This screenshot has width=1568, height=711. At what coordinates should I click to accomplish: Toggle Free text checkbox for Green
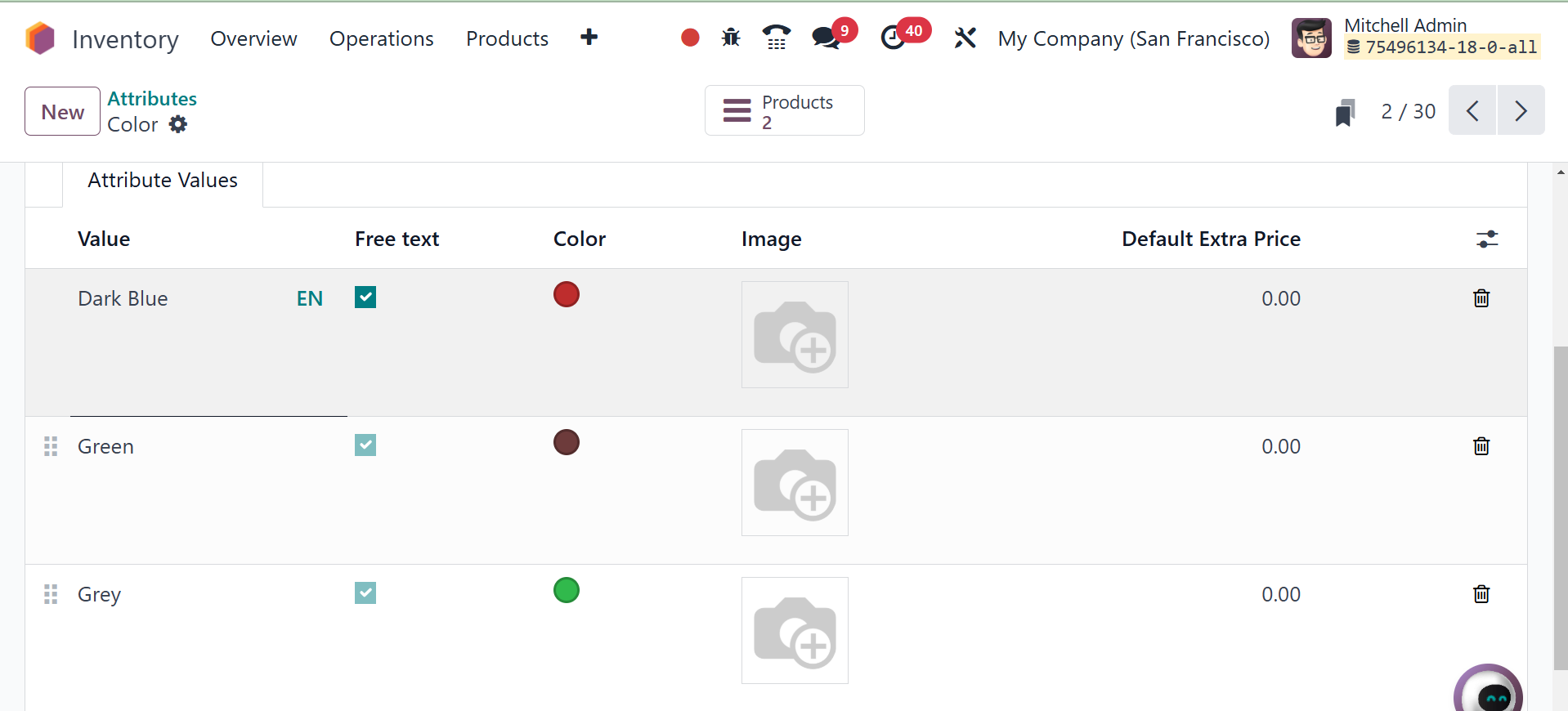click(365, 445)
